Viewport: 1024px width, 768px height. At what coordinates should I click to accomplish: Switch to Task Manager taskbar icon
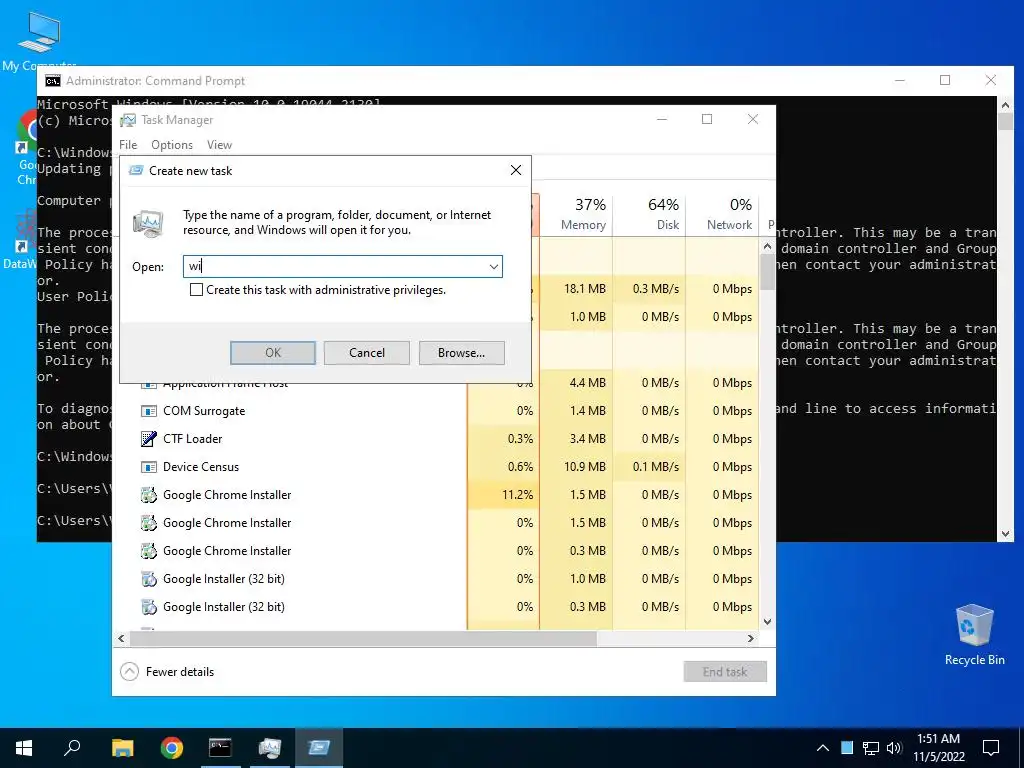point(269,748)
